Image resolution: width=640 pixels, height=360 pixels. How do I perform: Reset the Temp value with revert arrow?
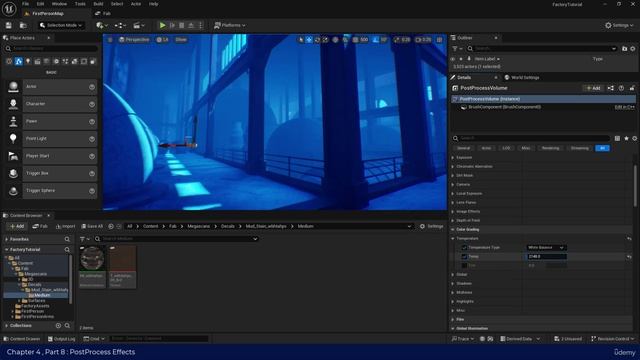[x=629, y=257]
